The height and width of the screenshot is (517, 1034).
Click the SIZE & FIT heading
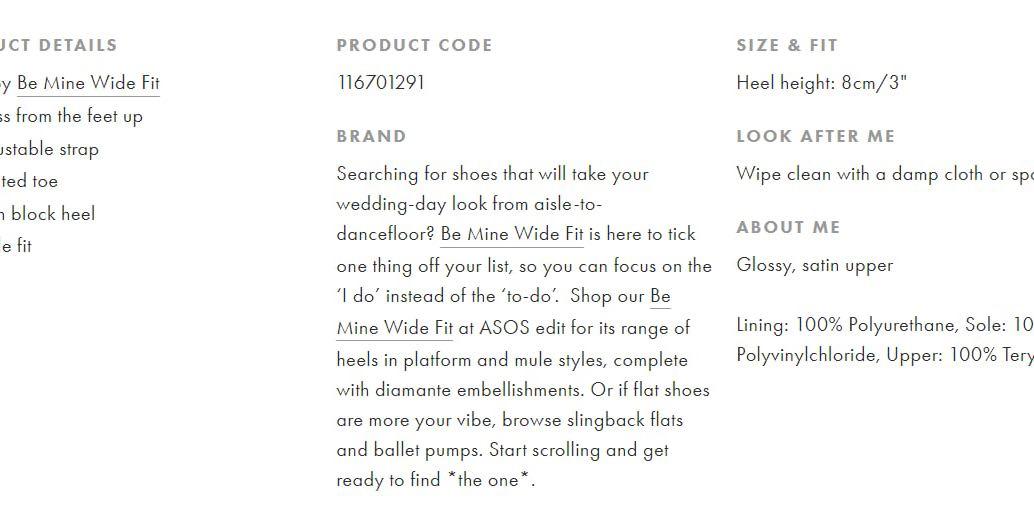tap(787, 45)
